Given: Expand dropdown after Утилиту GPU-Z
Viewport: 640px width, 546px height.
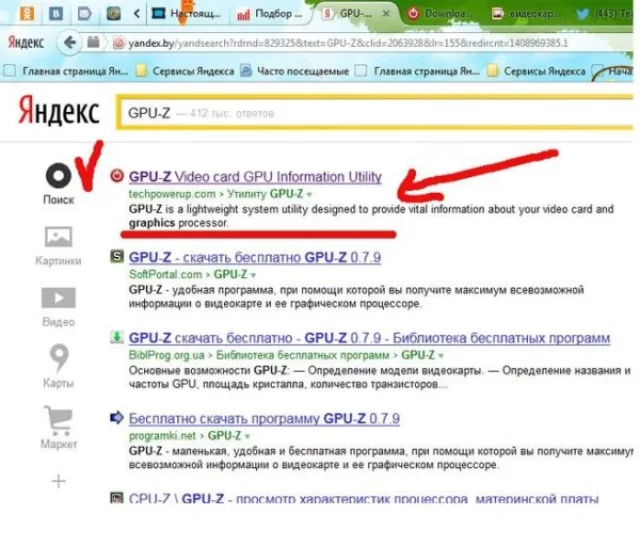Looking at the screenshot, I should click(309, 195).
